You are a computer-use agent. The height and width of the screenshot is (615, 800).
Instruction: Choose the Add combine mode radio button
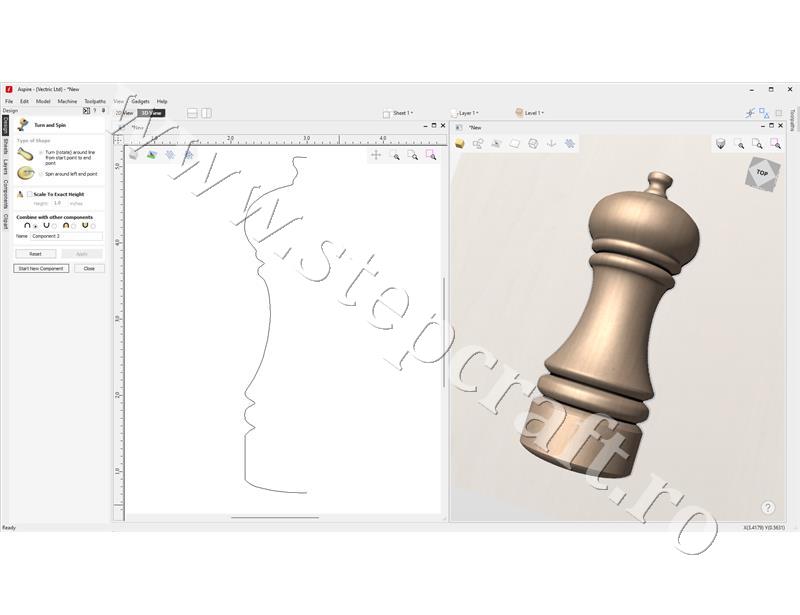(x=35, y=226)
